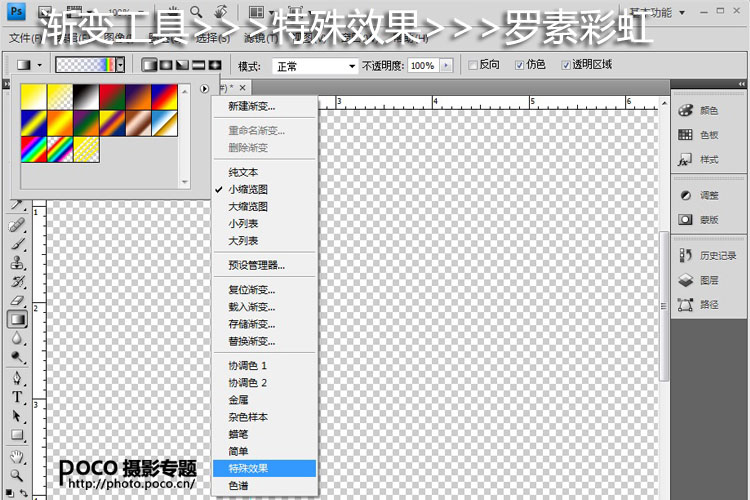
Task: Select the Rectangle shape tool
Action: [17, 435]
